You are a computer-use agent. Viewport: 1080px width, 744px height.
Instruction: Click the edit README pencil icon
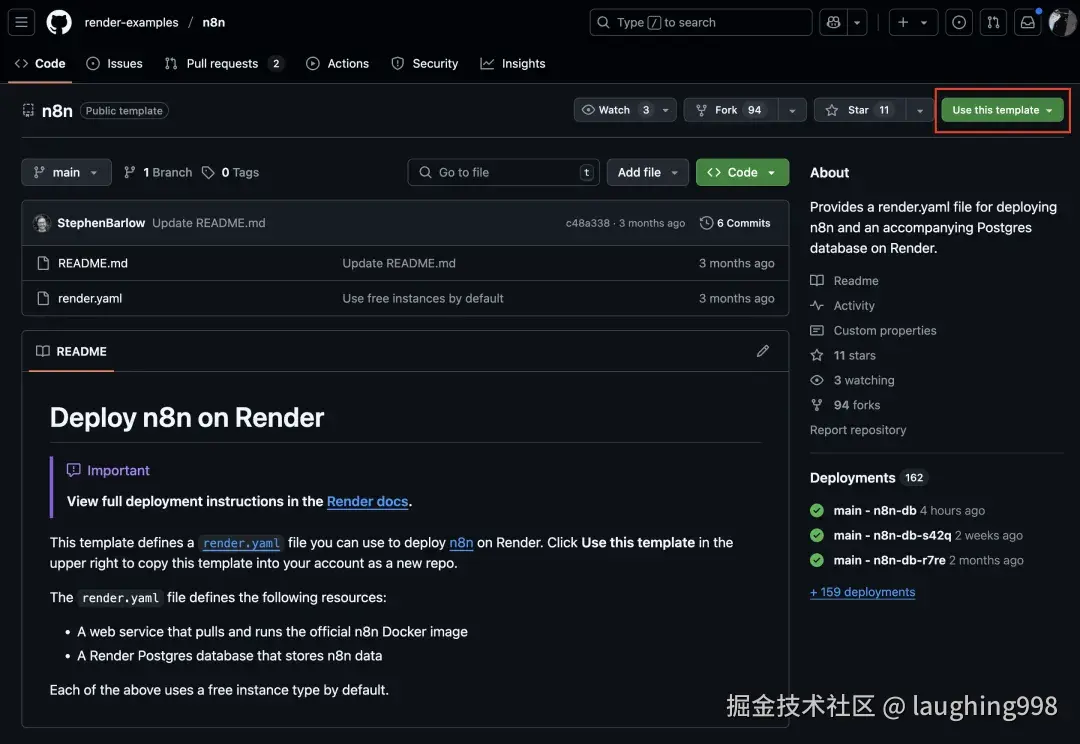pyautogui.click(x=762, y=351)
